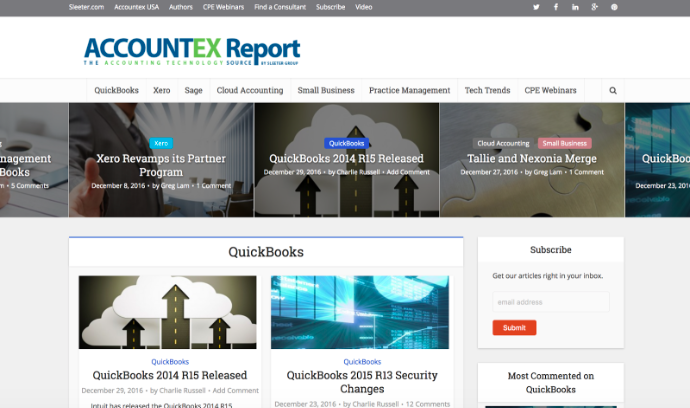This screenshot has height=408, width=690.
Task: Open Accountex USA top link
Action: [x=136, y=7]
